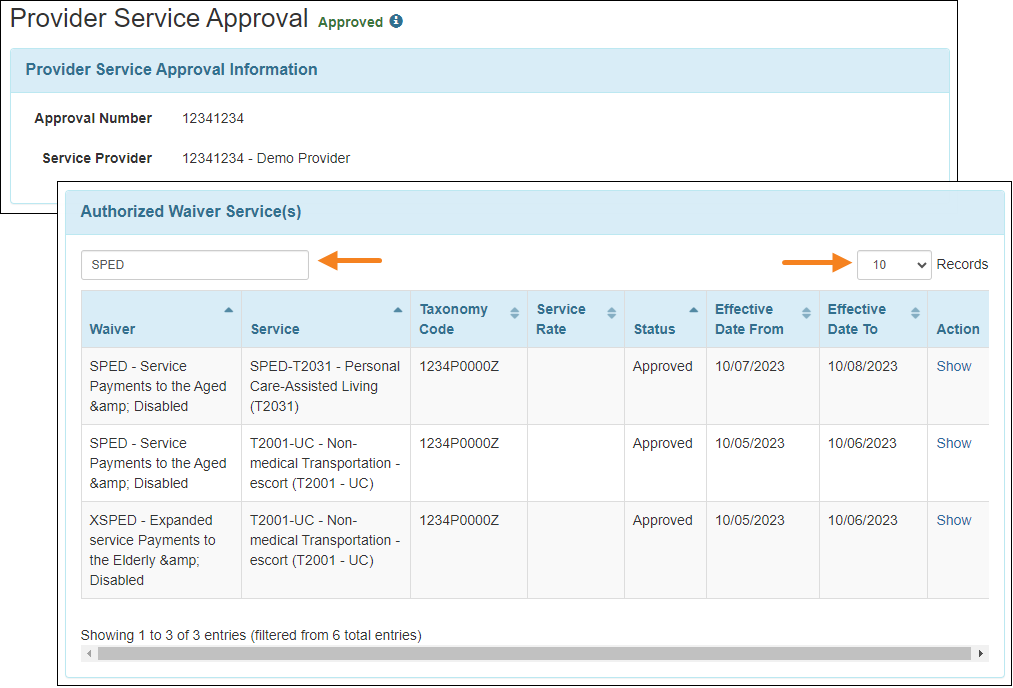This screenshot has width=1013, height=688.
Task: Click taxonomy code 1234P0000Z in first row
Action: click(x=459, y=366)
